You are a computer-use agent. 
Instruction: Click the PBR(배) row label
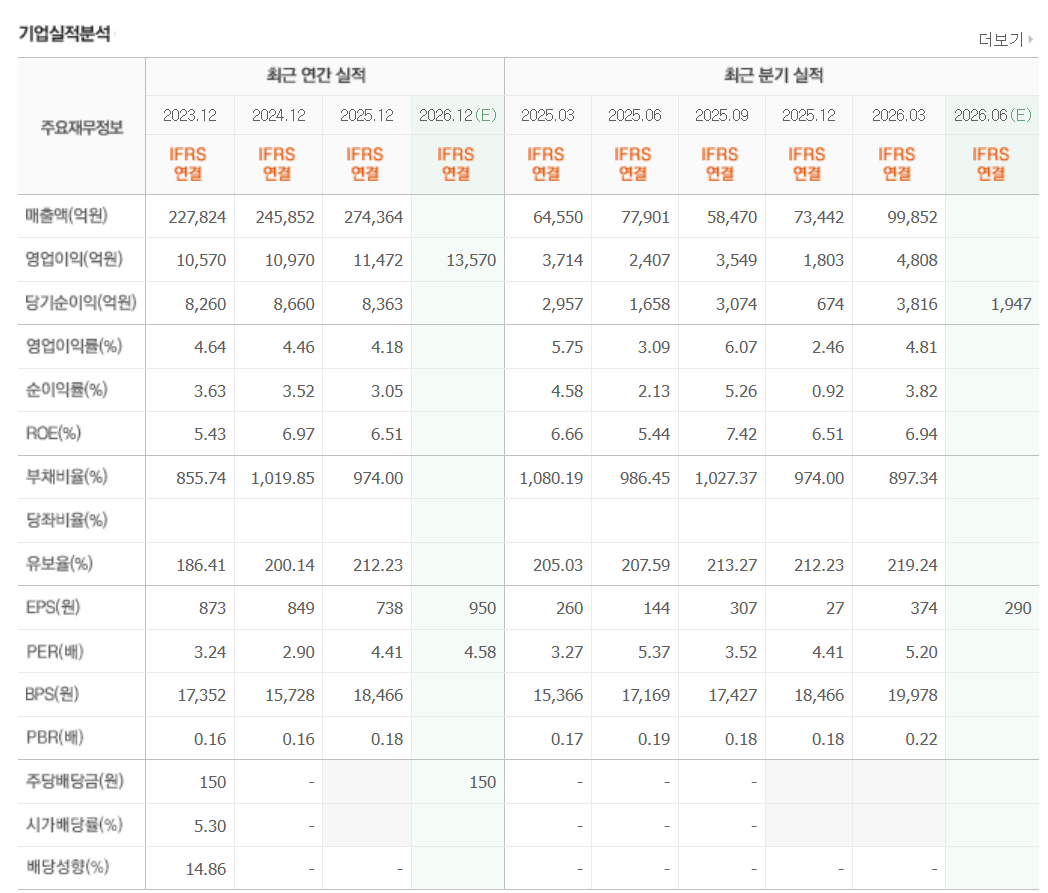click(x=55, y=737)
